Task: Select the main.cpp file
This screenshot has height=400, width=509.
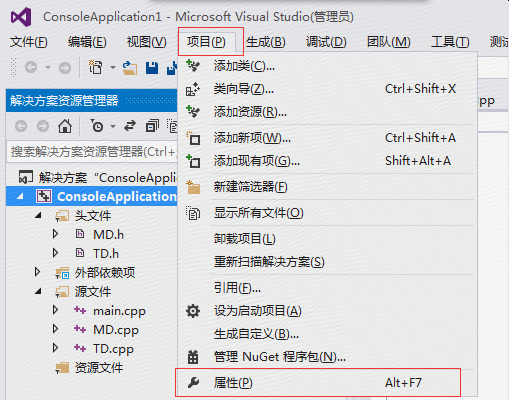Action: (119, 311)
